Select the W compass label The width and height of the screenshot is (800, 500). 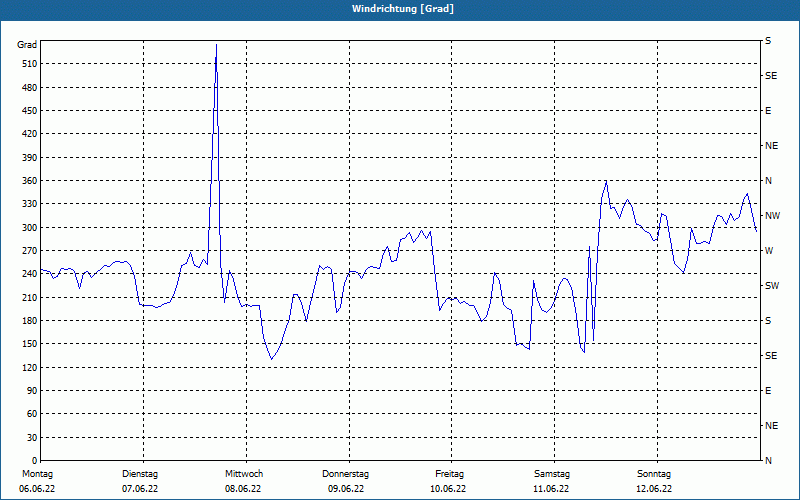(x=769, y=251)
